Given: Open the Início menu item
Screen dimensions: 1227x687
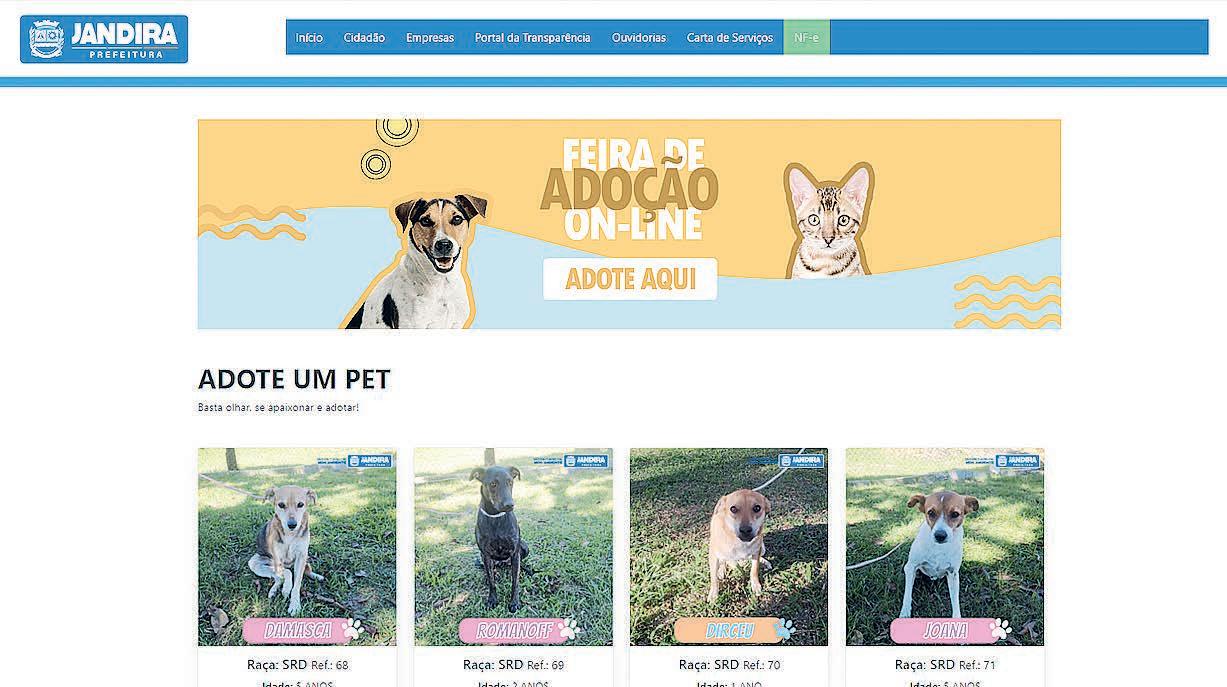Looking at the screenshot, I should pyautogui.click(x=309, y=38).
